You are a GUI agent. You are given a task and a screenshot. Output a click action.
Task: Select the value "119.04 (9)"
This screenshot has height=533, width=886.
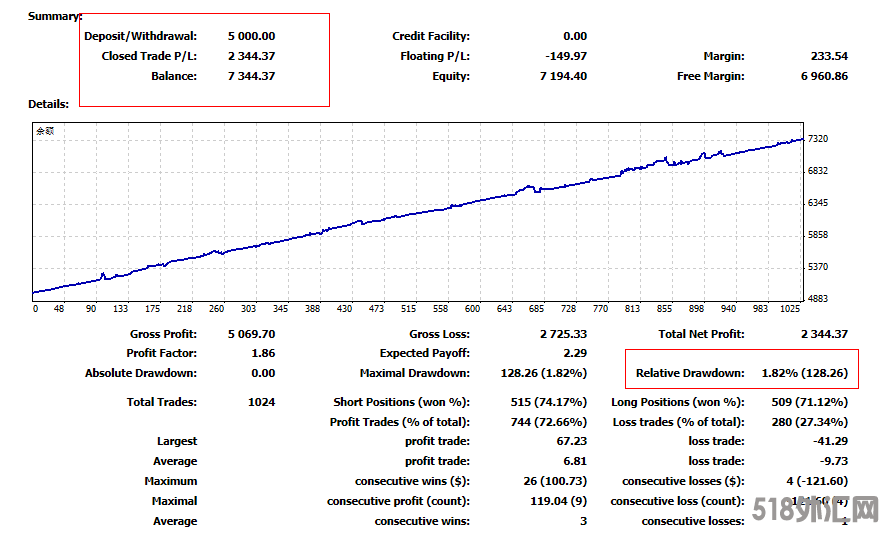(x=558, y=501)
